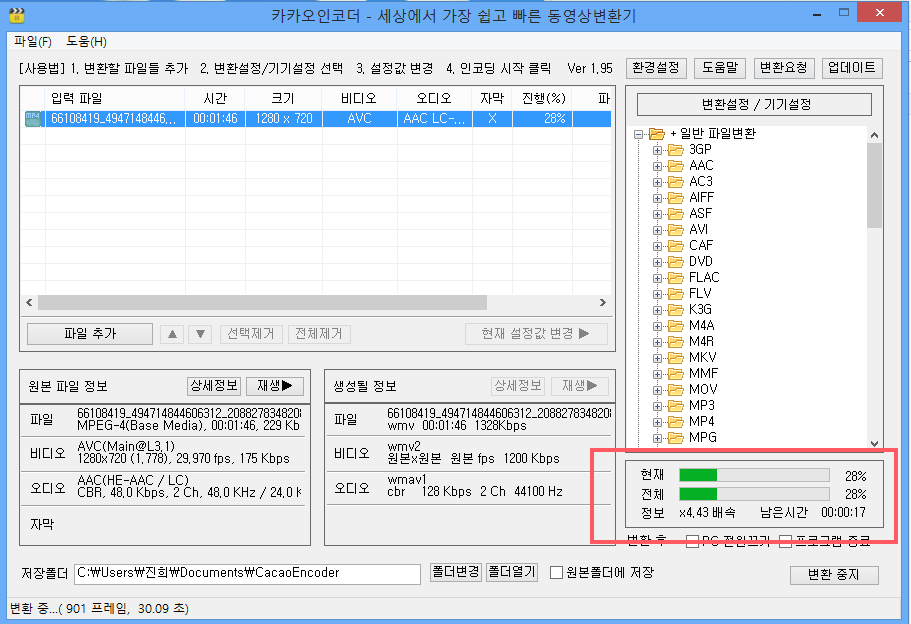This screenshot has height=624, width=911.
Task: Click the MP4 file icon in input list
Action: 33,119
